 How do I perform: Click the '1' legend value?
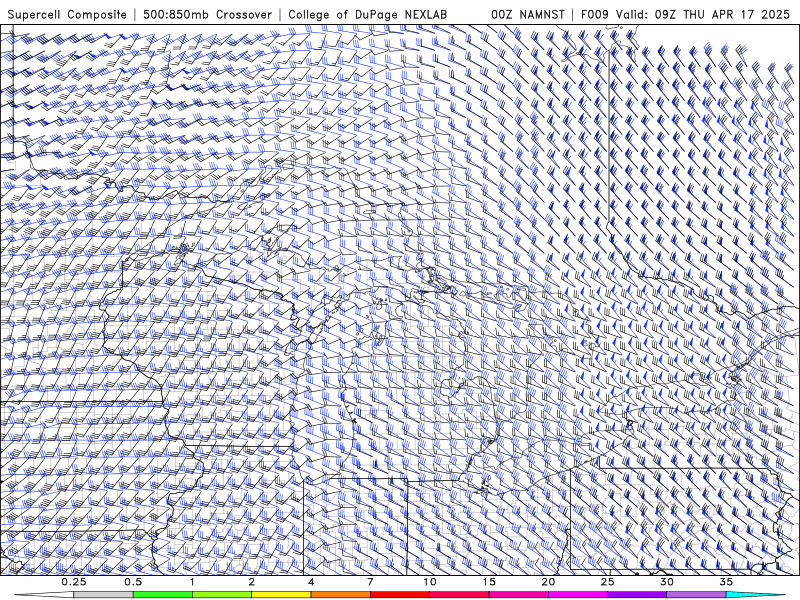tap(192, 582)
